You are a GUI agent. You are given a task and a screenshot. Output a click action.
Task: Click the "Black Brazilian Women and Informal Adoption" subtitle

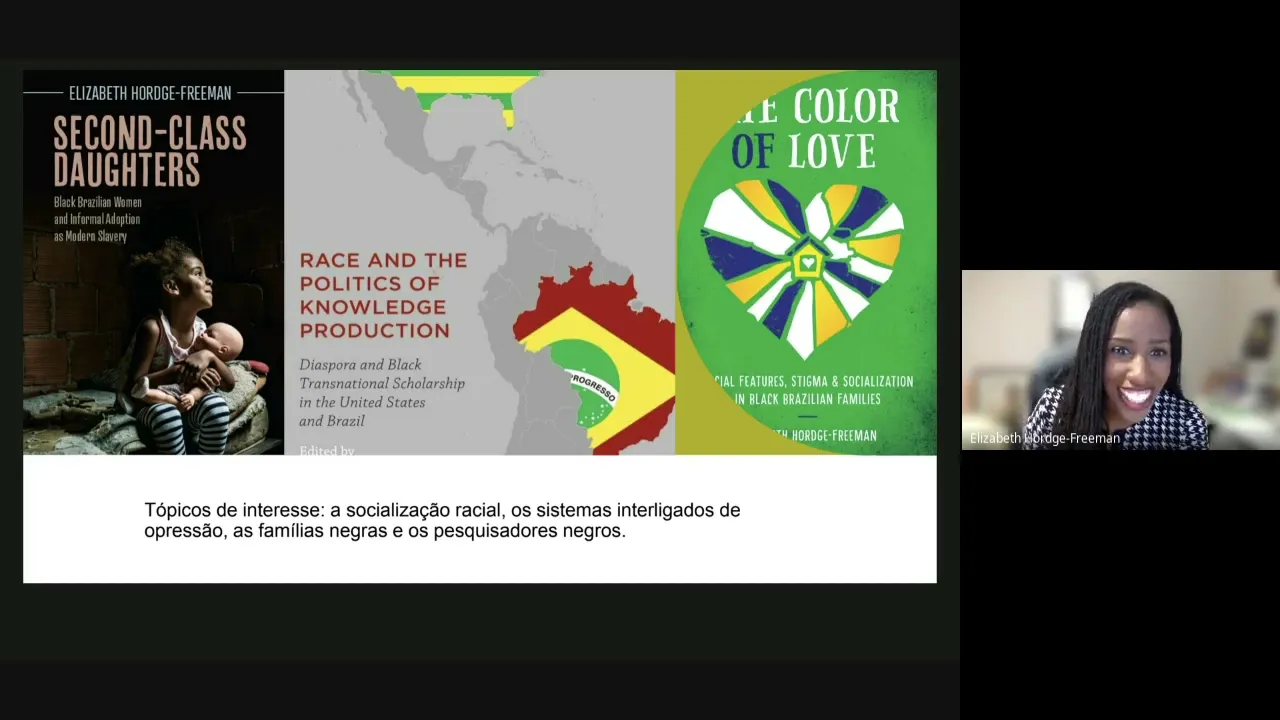pyautogui.click(x=98, y=219)
